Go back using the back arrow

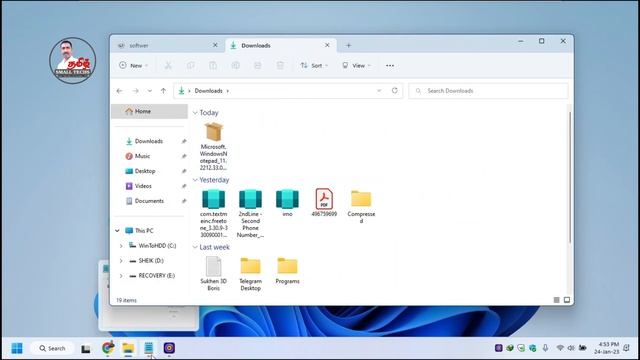(x=119, y=91)
